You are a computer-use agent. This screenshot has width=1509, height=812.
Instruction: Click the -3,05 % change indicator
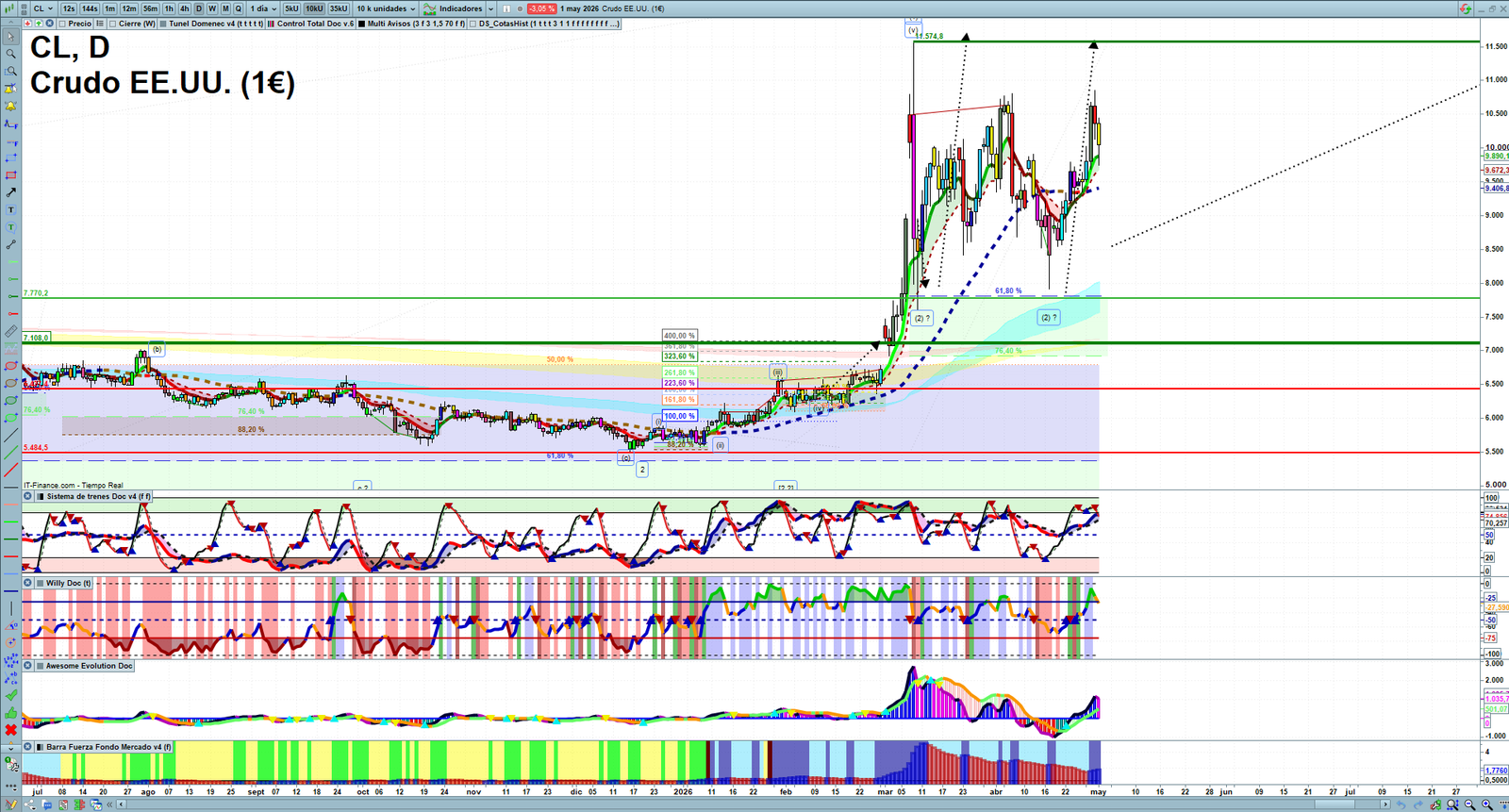pyautogui.click(x=541, y=8)
